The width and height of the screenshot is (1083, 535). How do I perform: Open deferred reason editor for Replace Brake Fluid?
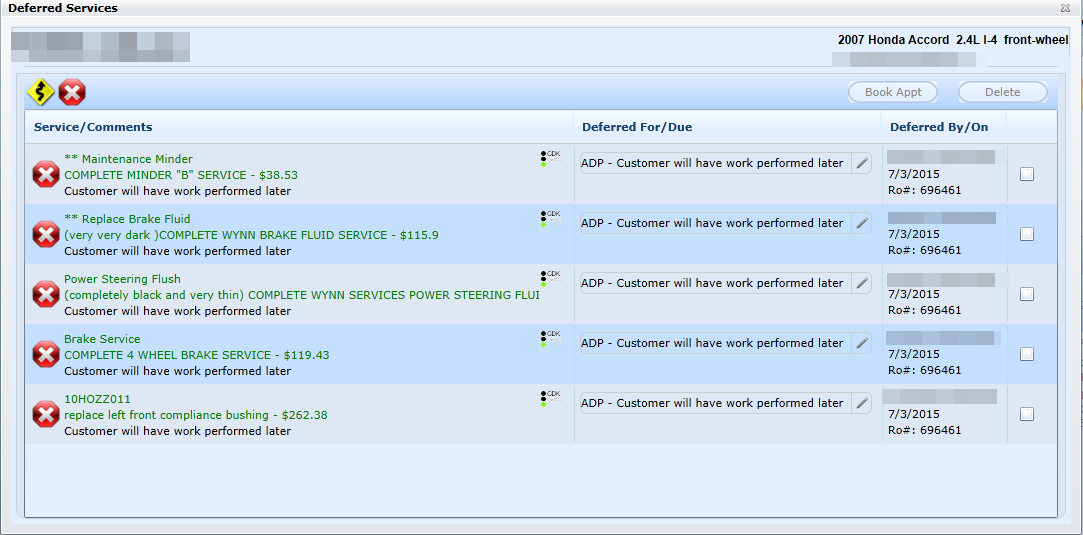click(861, 223)
